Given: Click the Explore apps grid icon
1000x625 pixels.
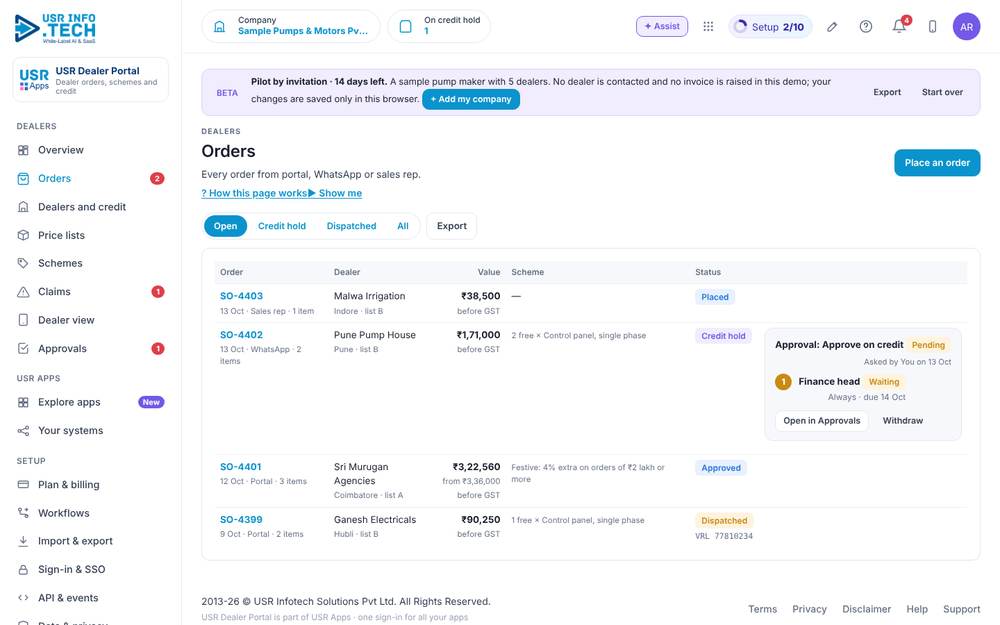Looking at the screenshot, I should pos(23,402).
